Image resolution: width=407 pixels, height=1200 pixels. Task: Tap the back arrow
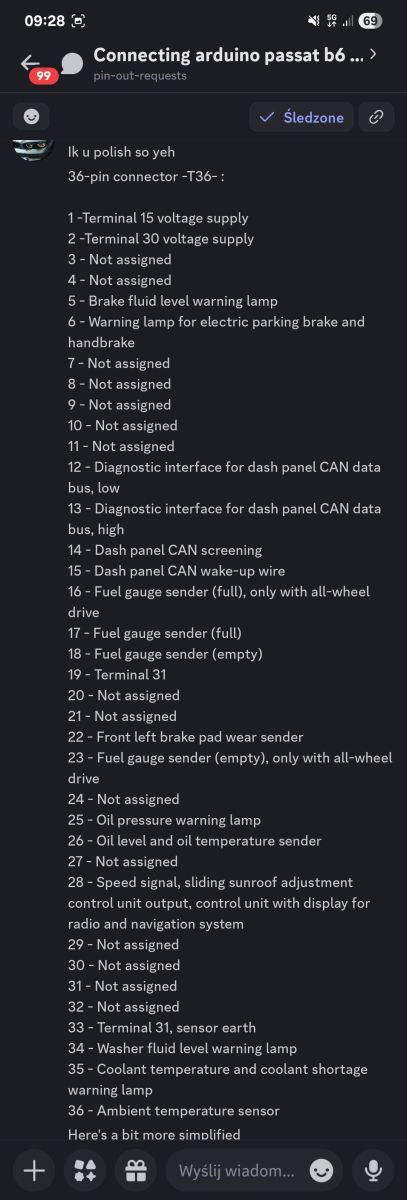[x=30, y=62]
